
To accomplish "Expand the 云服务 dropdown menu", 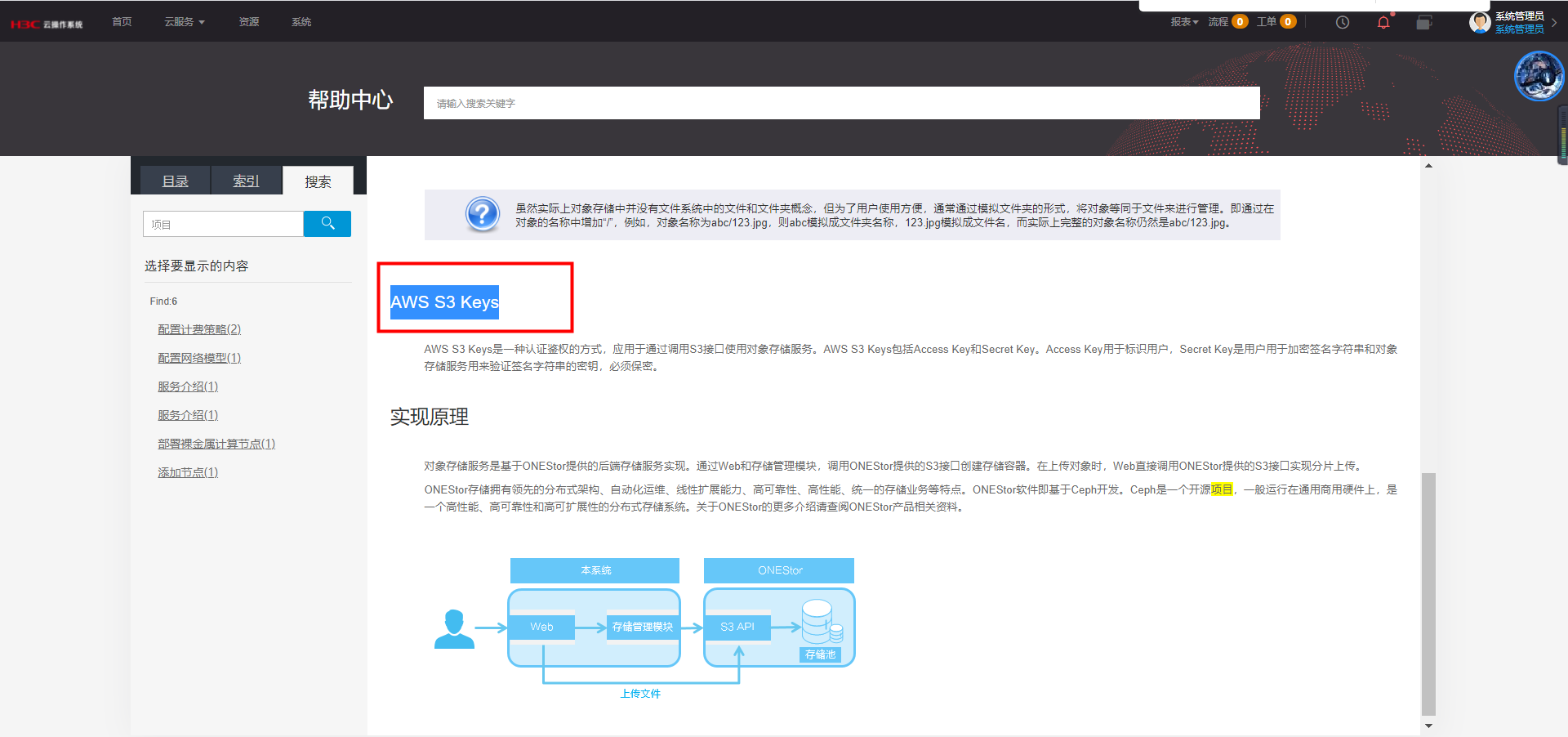I will click(x=185, y=22).
